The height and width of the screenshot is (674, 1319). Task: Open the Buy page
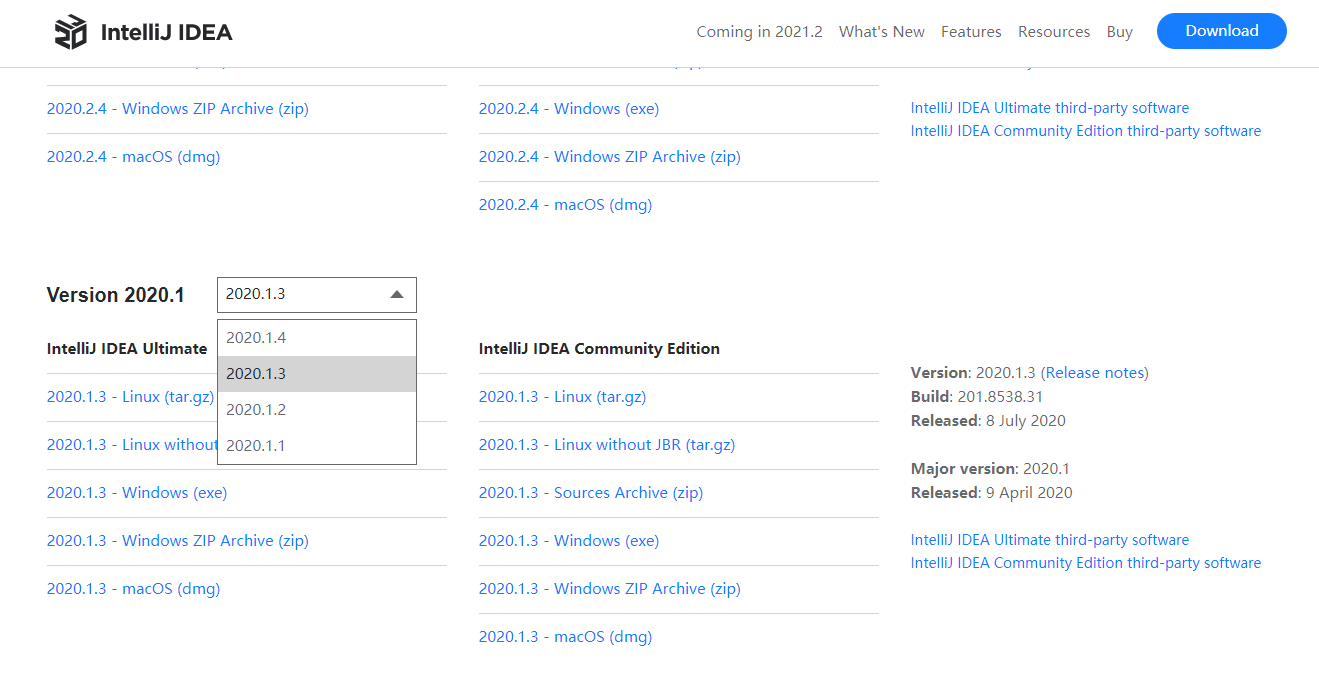pyautogui.click(x=1120, y=32)
